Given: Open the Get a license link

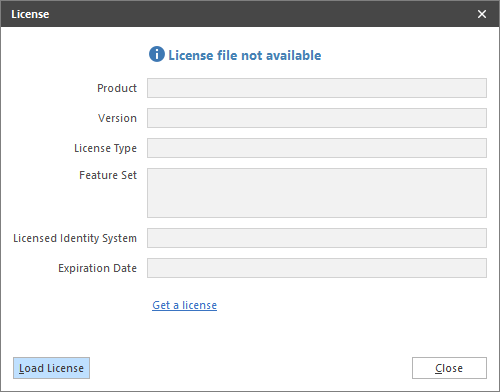Looking at the screenshot, I should point(184,305).
